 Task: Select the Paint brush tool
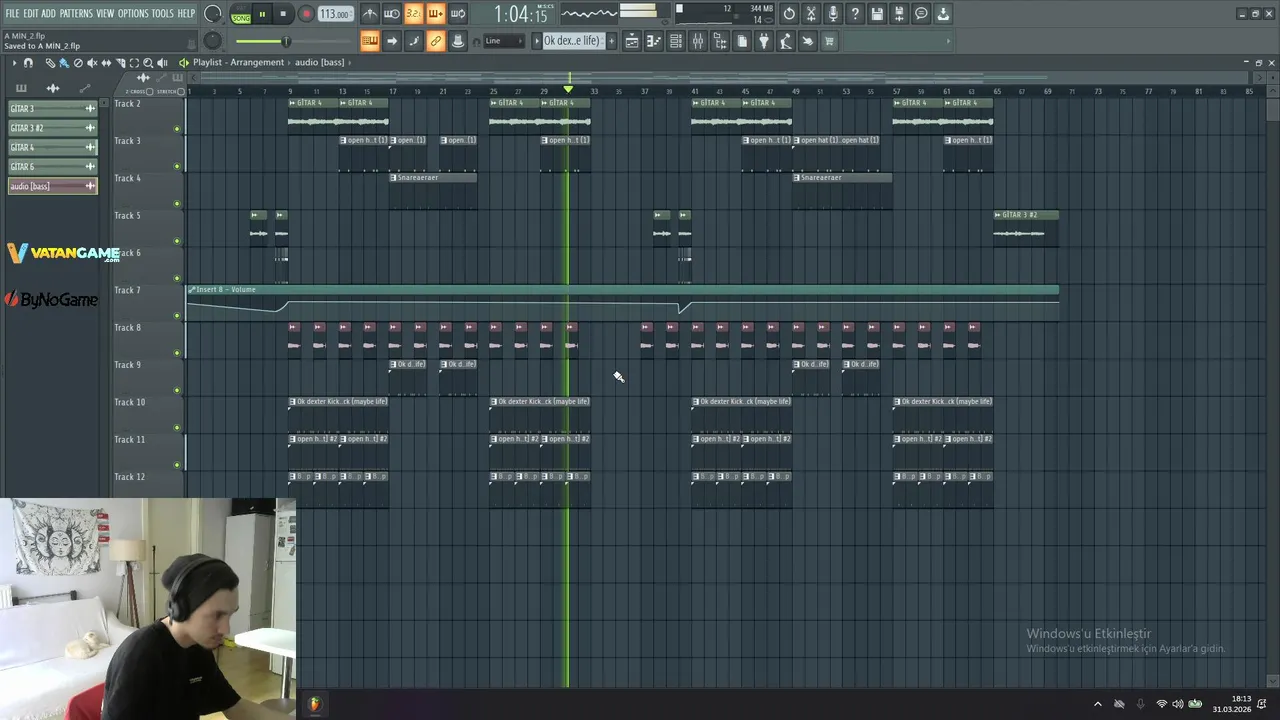[x=64, y=63]
